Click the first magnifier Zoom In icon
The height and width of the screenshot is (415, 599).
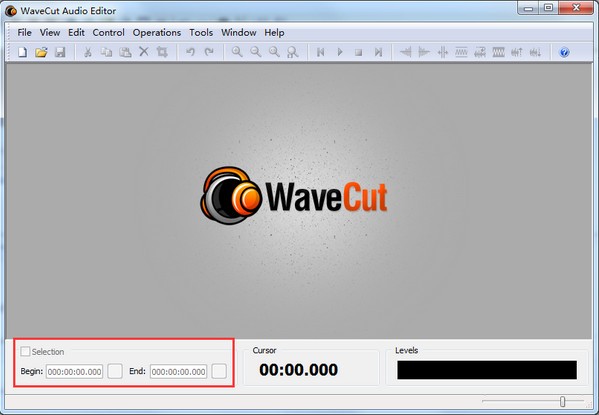(237, 52)
